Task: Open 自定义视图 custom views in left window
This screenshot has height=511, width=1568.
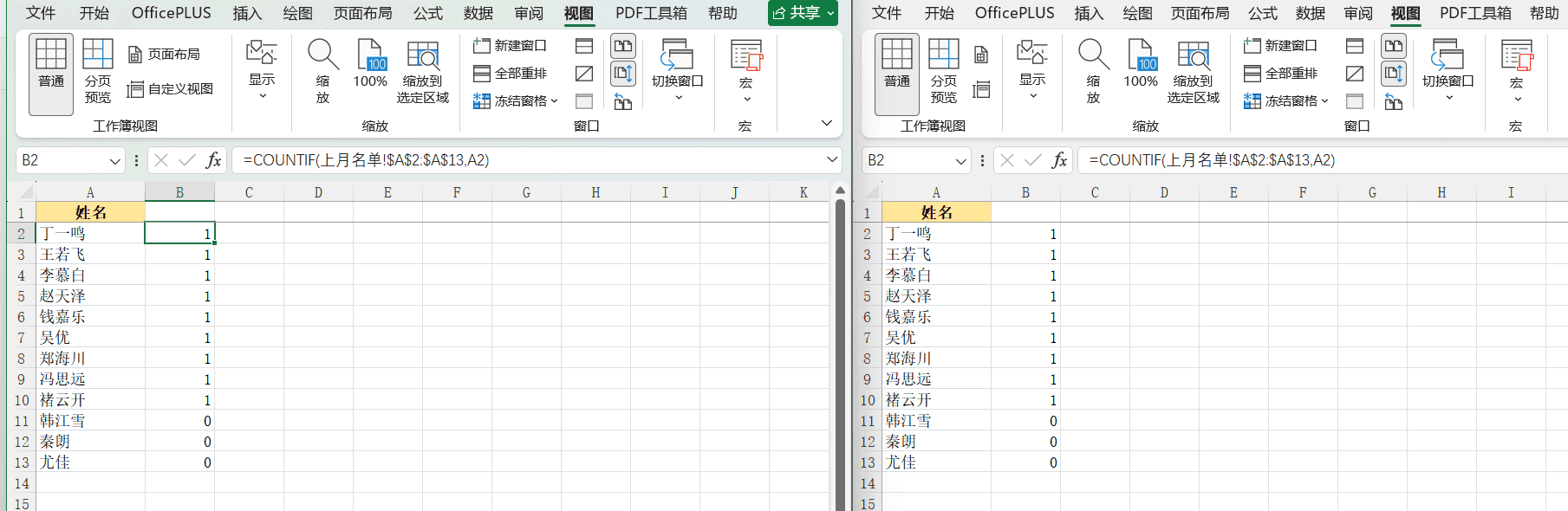Action: 170,89
